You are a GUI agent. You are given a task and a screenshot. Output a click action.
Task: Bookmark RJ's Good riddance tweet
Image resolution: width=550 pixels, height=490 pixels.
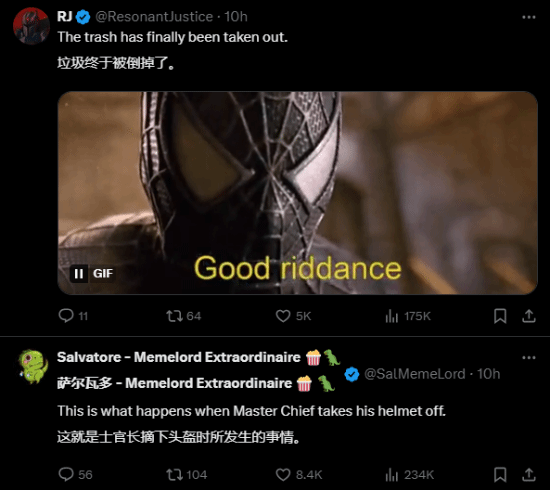click(500, 316)
